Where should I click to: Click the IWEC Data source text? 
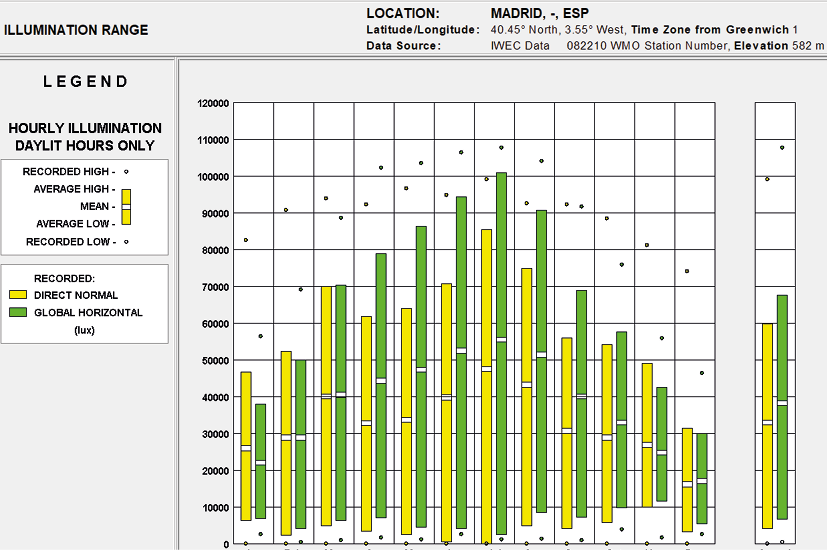pos(520,46)
